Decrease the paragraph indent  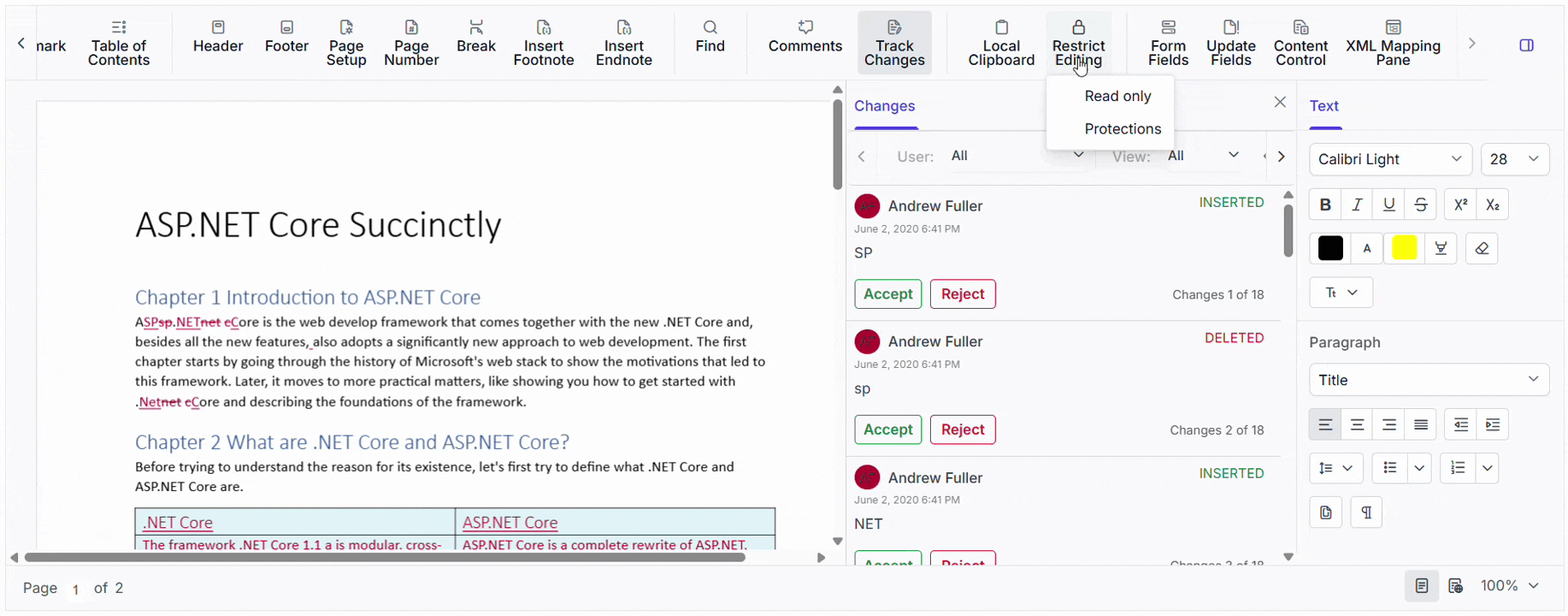click(x=1461, y=424)
